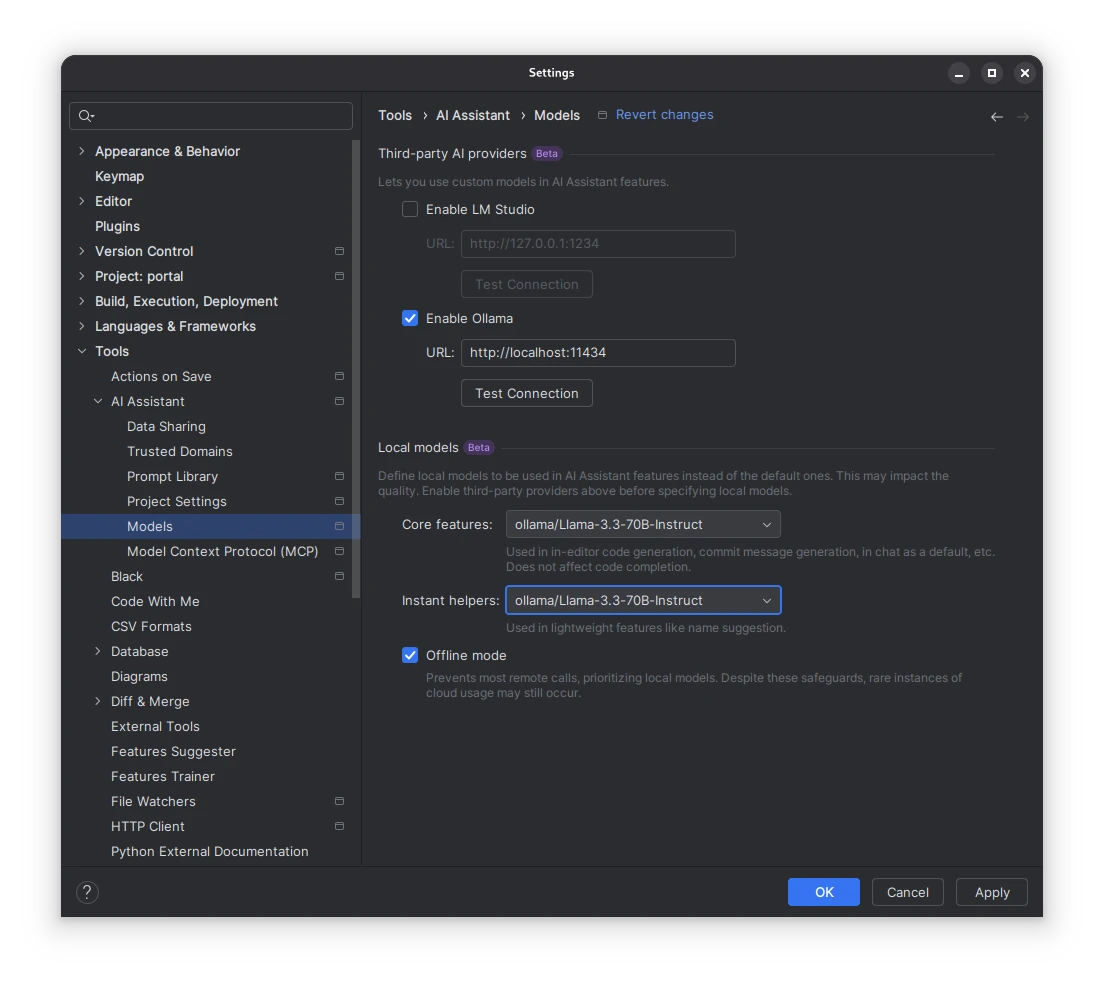
Task: Click project-level icon beside Version Control
Action: pyautogui.click(x=339, y=251)
